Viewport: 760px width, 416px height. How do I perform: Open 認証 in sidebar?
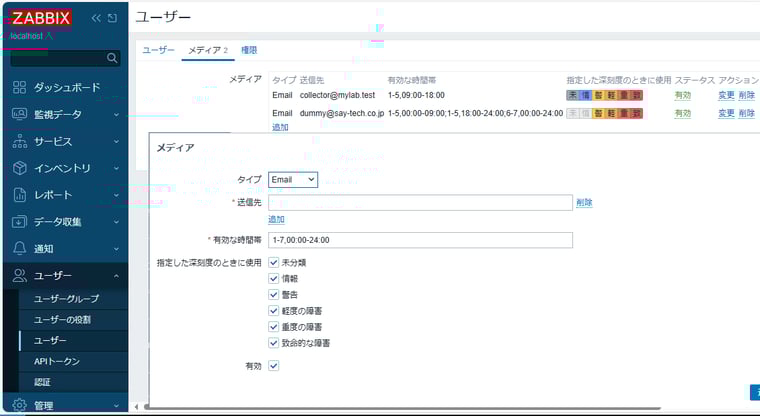click(x=42, y=382)
